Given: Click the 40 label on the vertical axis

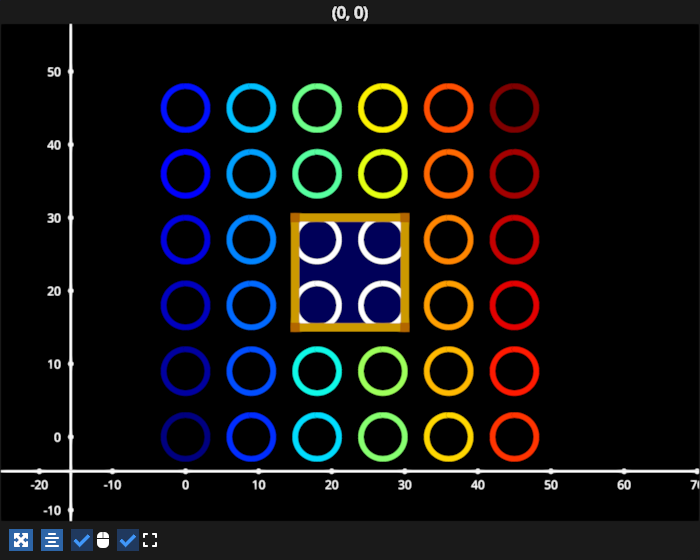Looking at the screenshot, I should (54, 145).
